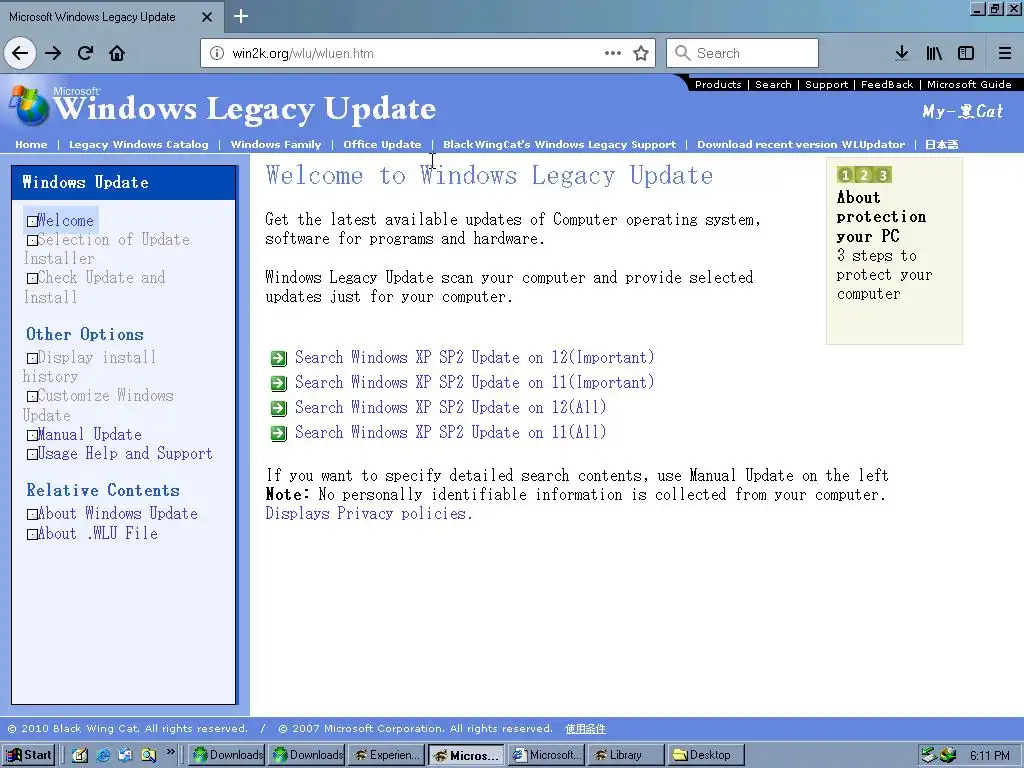Screen dimensions: 1024x768
Task: Open Home in the navigation bar
Action: [x=31, y=144]
